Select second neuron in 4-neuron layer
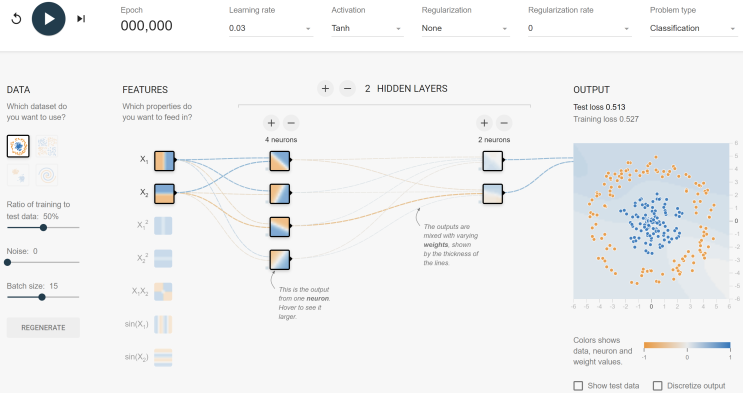The width and height of the screenshot is (743, 393). pyautogui.click(x=280, y=194)
